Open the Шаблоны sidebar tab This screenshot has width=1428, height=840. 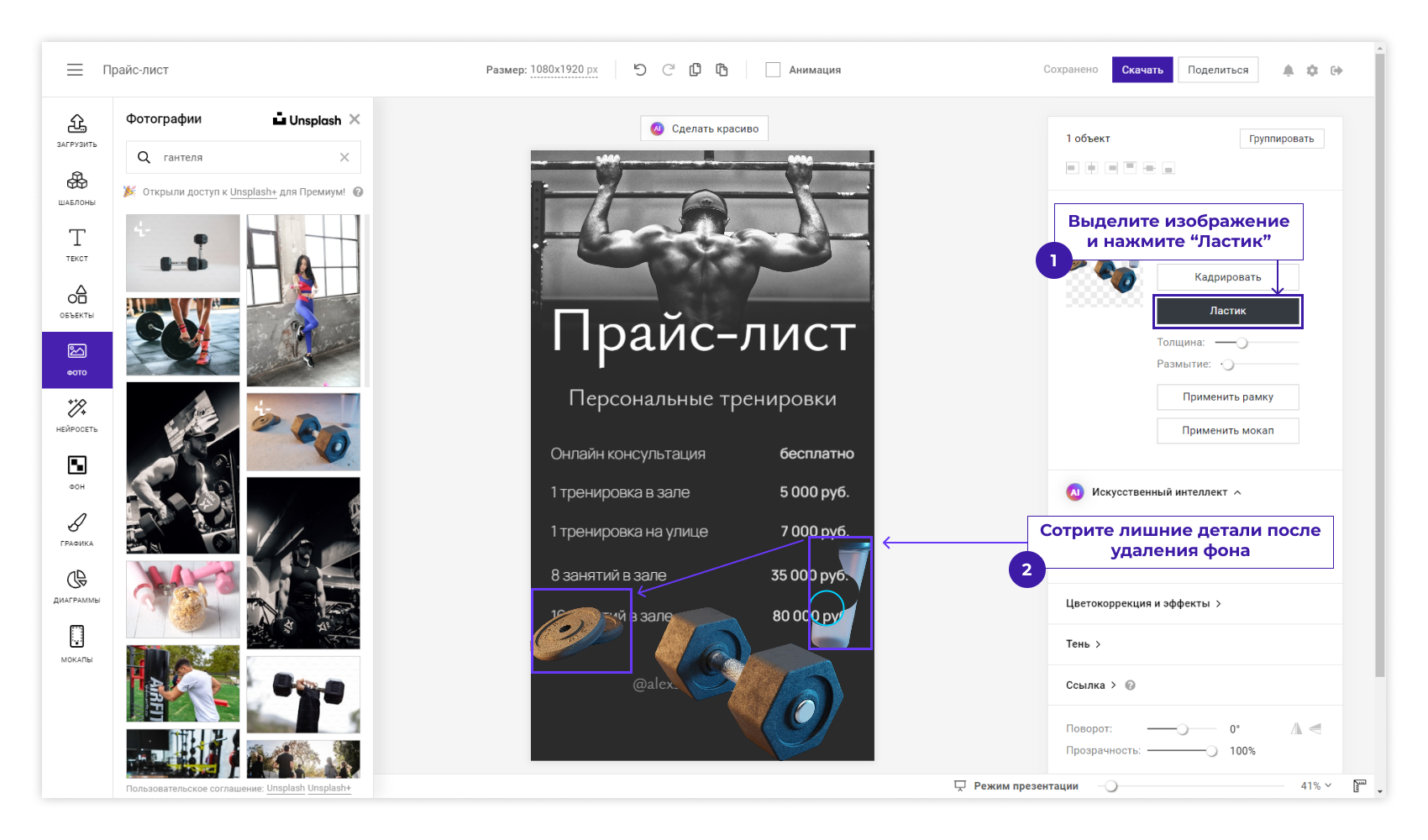pyautogui.click(x=76, y=187)
